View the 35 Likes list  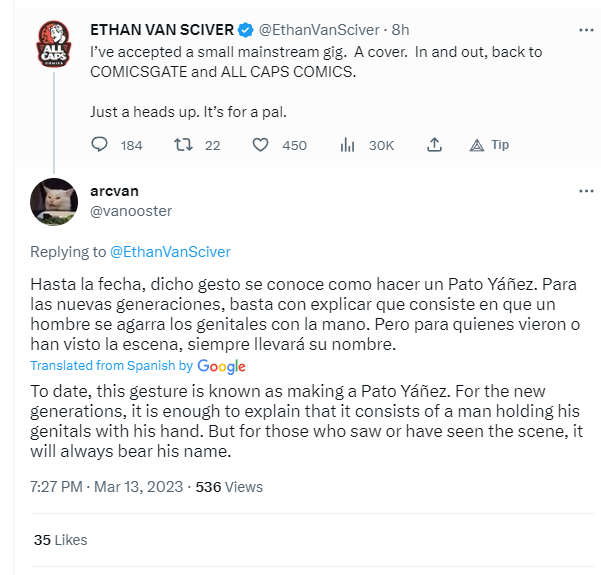coord(61,540)
